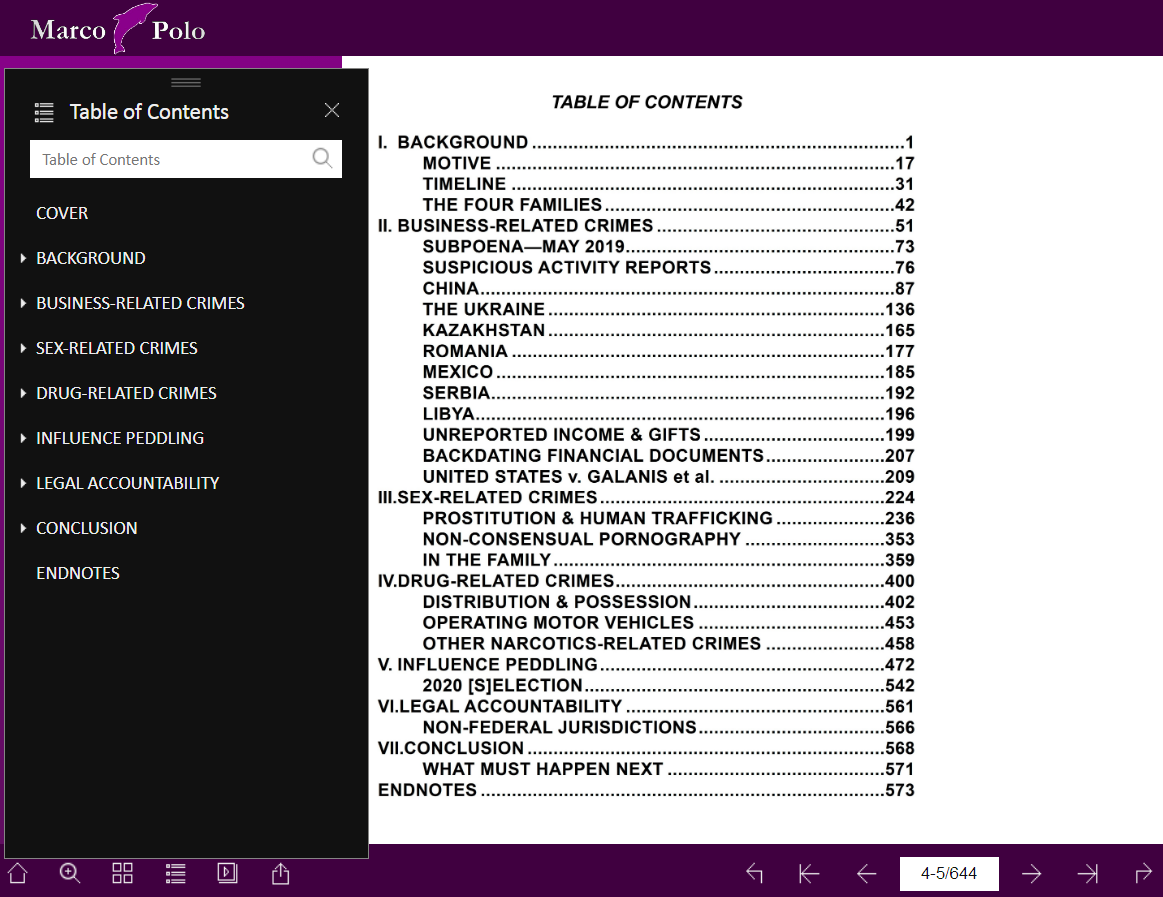Go to the previous page
Image resolution: width=1163 pixels, height=897 pixels.
[x=866, y=873]
